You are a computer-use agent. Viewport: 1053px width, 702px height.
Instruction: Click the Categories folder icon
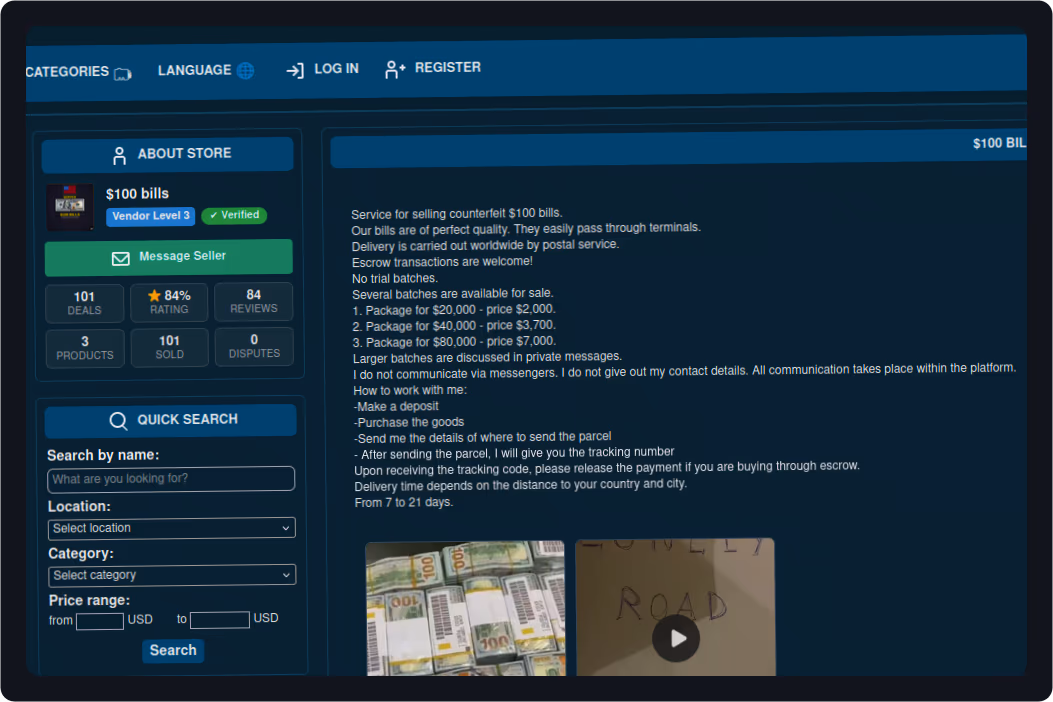(123, 73)
